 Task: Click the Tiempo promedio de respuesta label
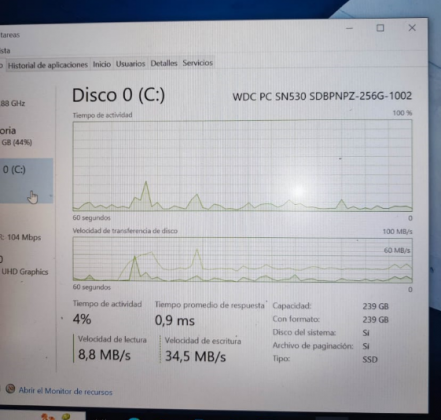[x=210, y=305]
